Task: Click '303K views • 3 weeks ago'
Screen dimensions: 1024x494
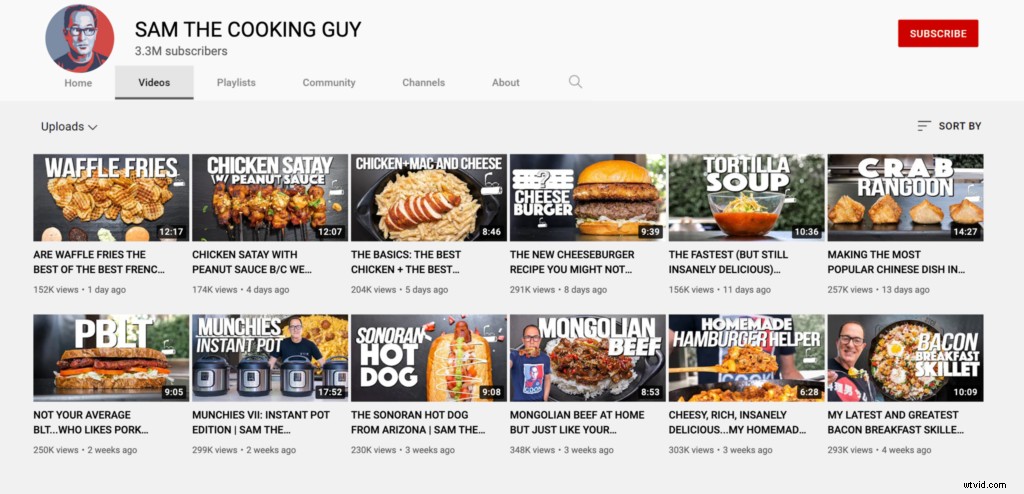Action: click(721, 450)
